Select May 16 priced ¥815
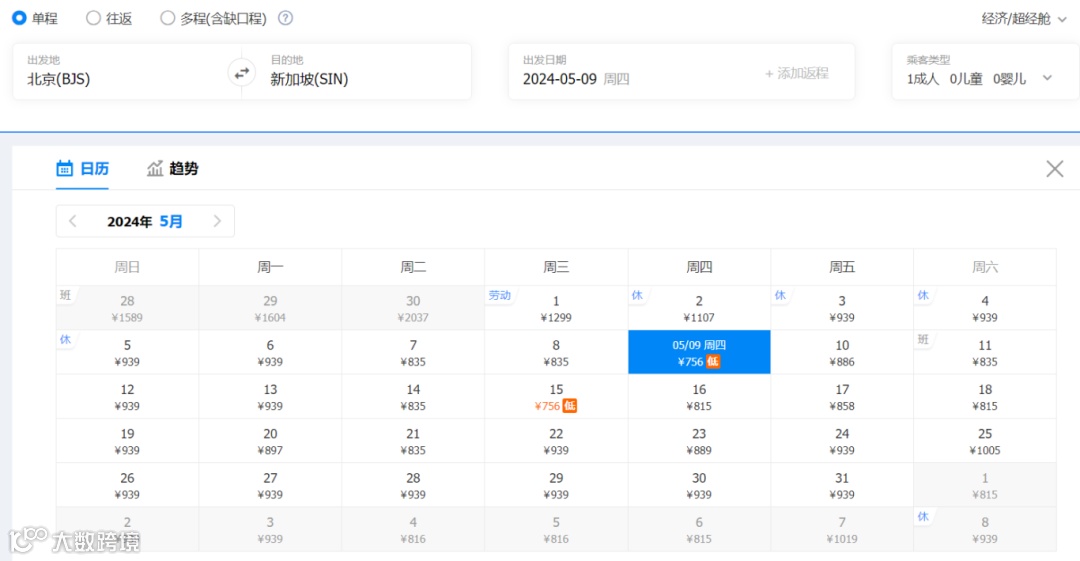Image resolution: width=1080 pixels, height=561 pixels. (x=699, y=396)
